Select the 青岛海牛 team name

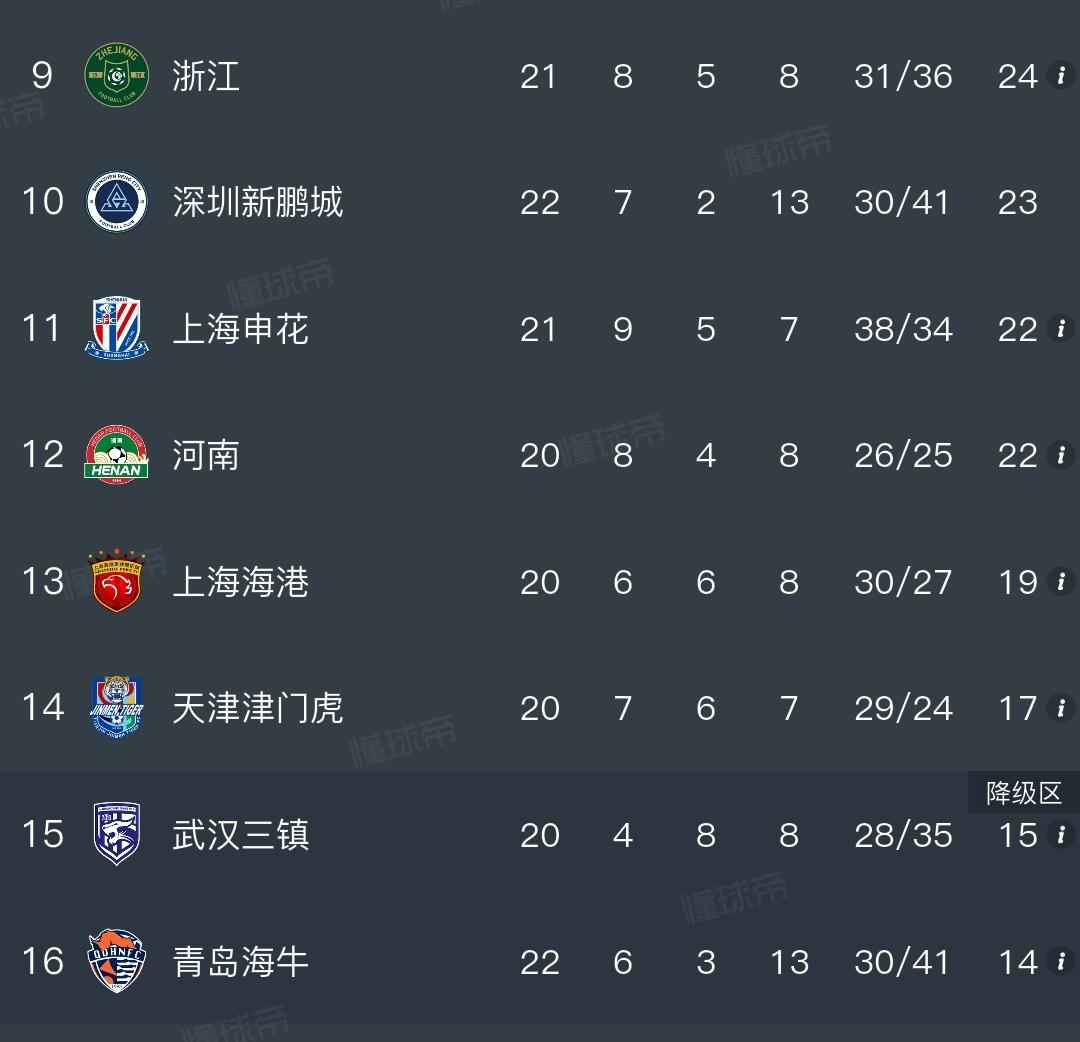click(x=240, y=961)
